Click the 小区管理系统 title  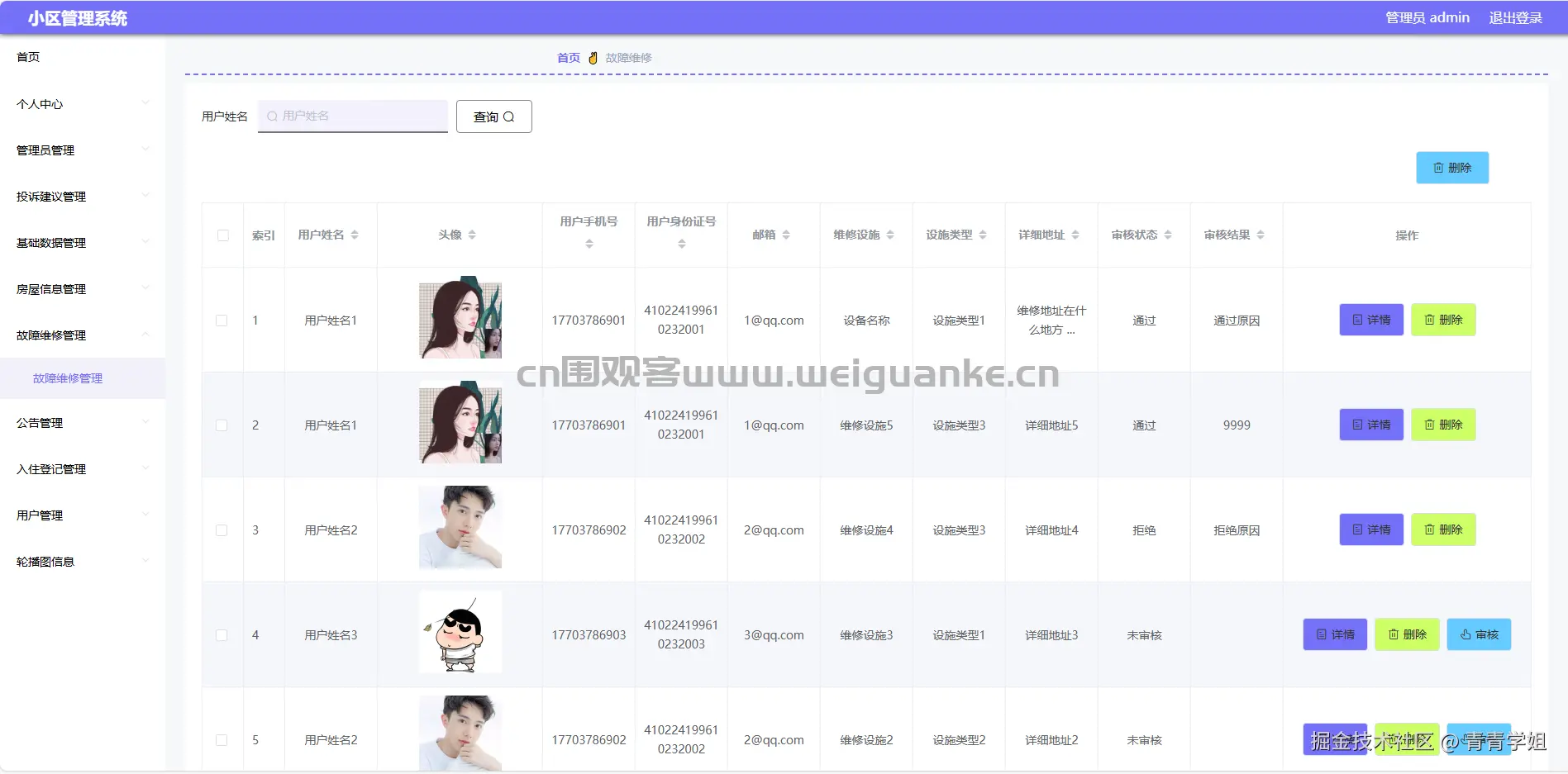[78, 18]
